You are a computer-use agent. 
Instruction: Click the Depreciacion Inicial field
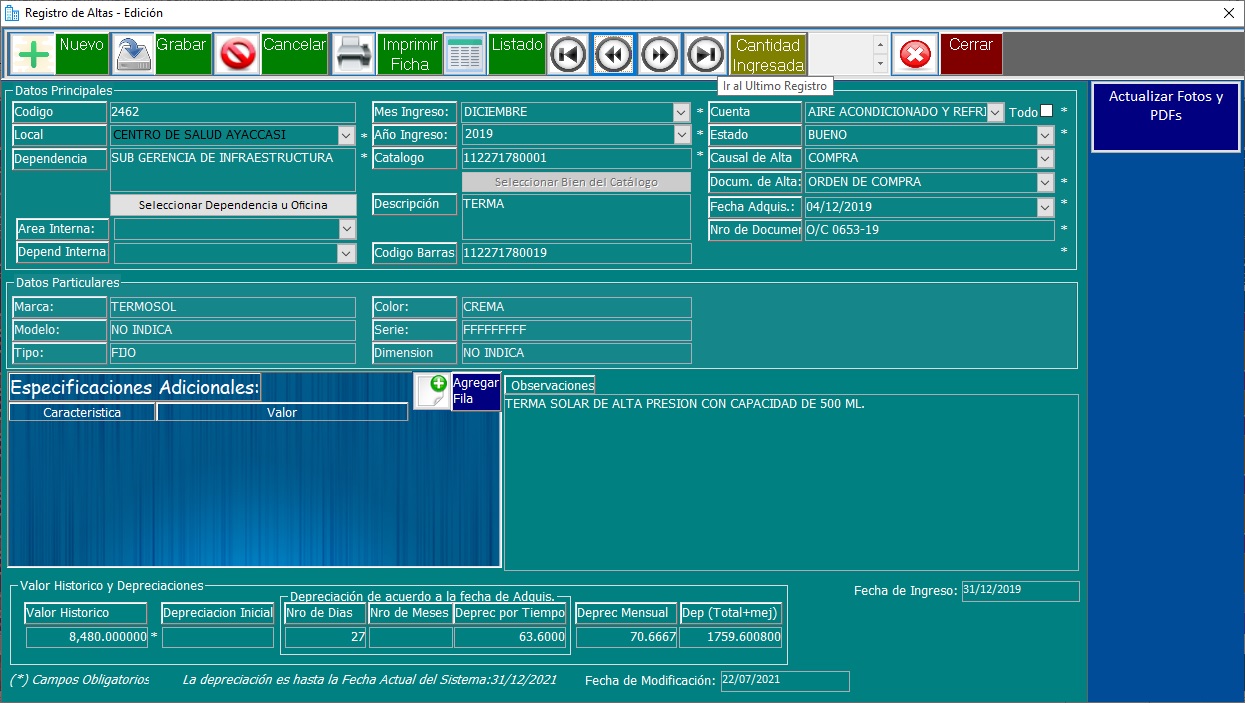218,637
